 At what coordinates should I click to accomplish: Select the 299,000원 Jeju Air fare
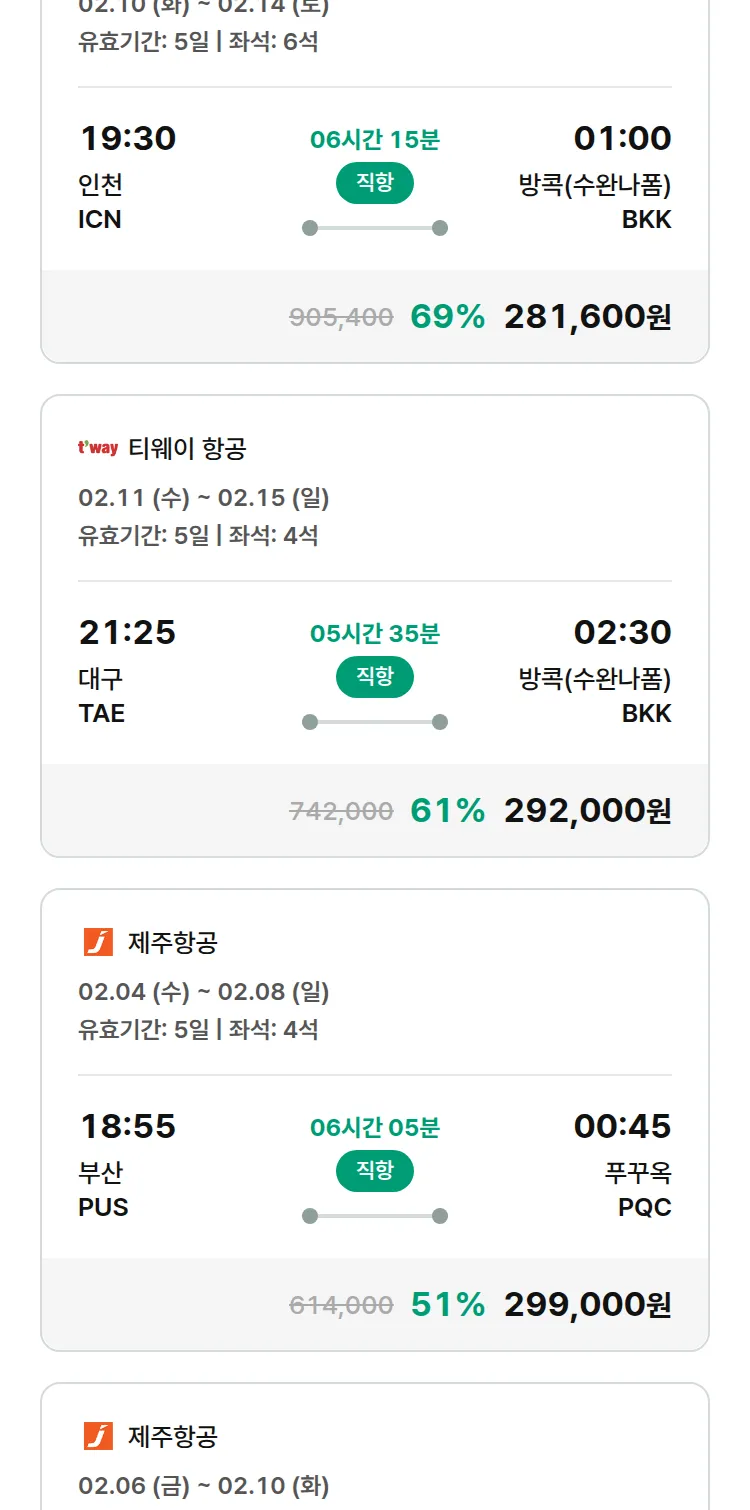click(x=587, y=1305)
